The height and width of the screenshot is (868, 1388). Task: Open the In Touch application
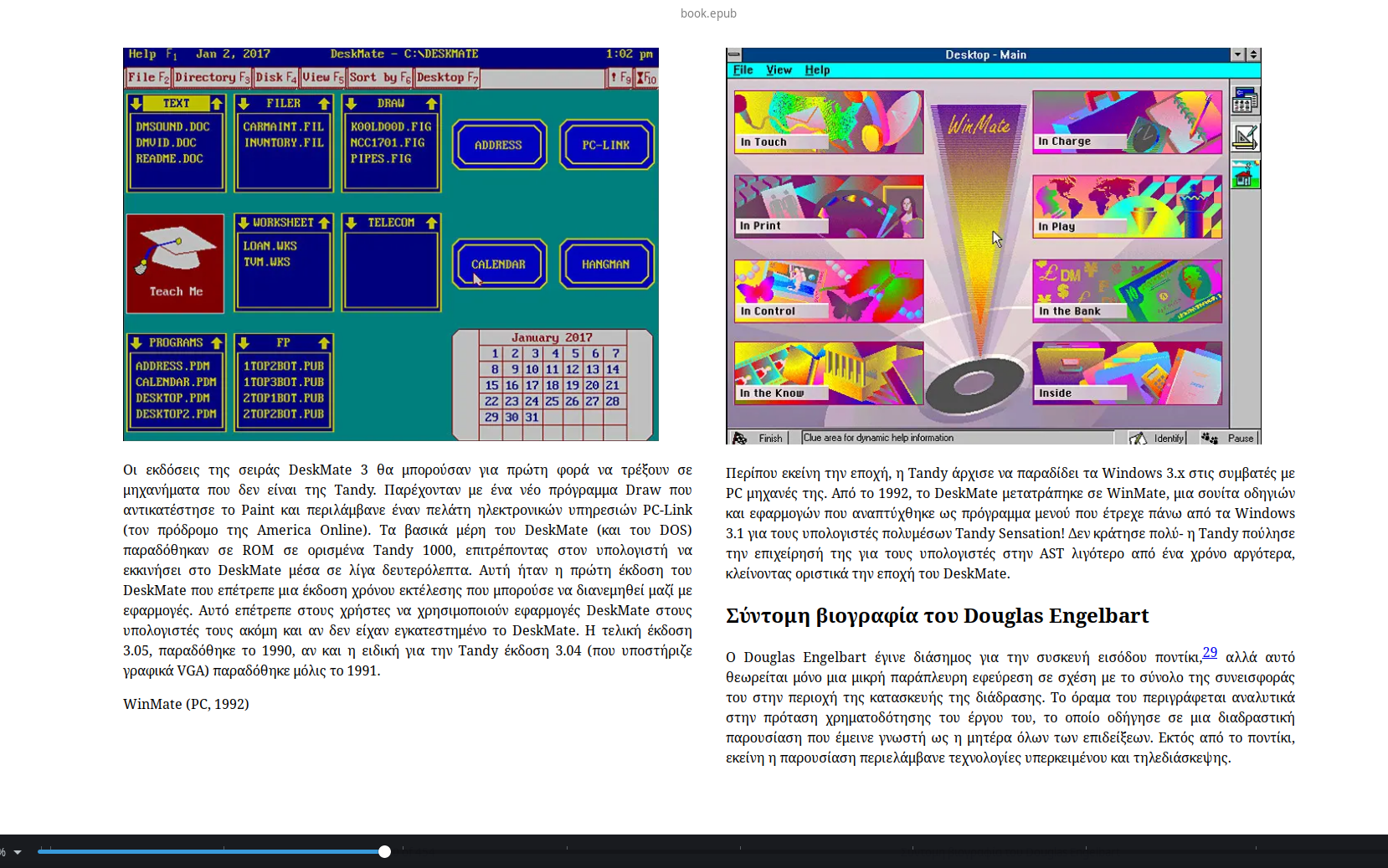point(827,122)
